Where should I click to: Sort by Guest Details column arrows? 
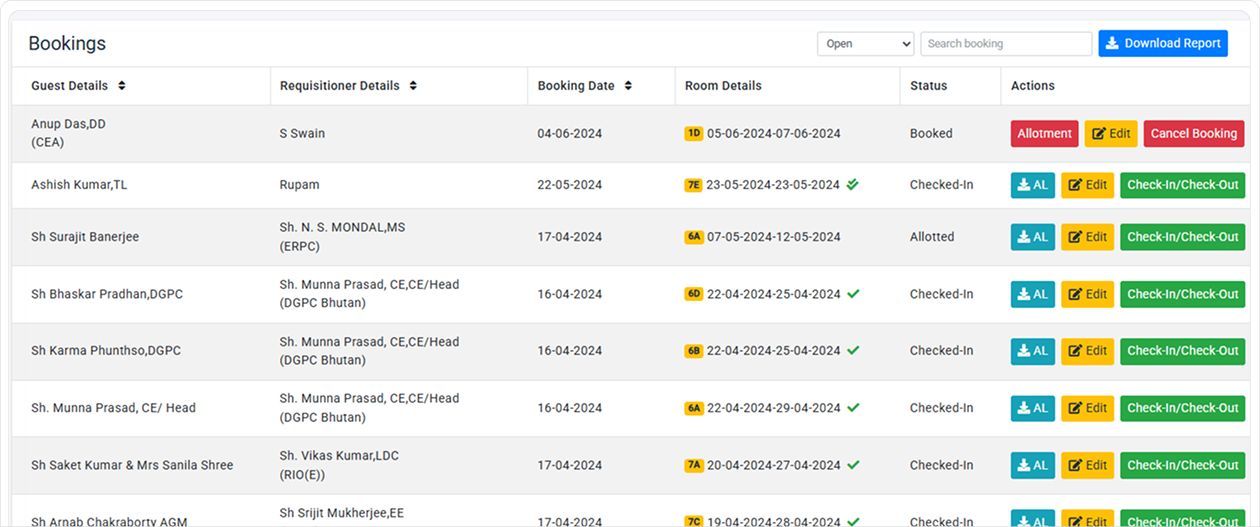tap(122, 86)
